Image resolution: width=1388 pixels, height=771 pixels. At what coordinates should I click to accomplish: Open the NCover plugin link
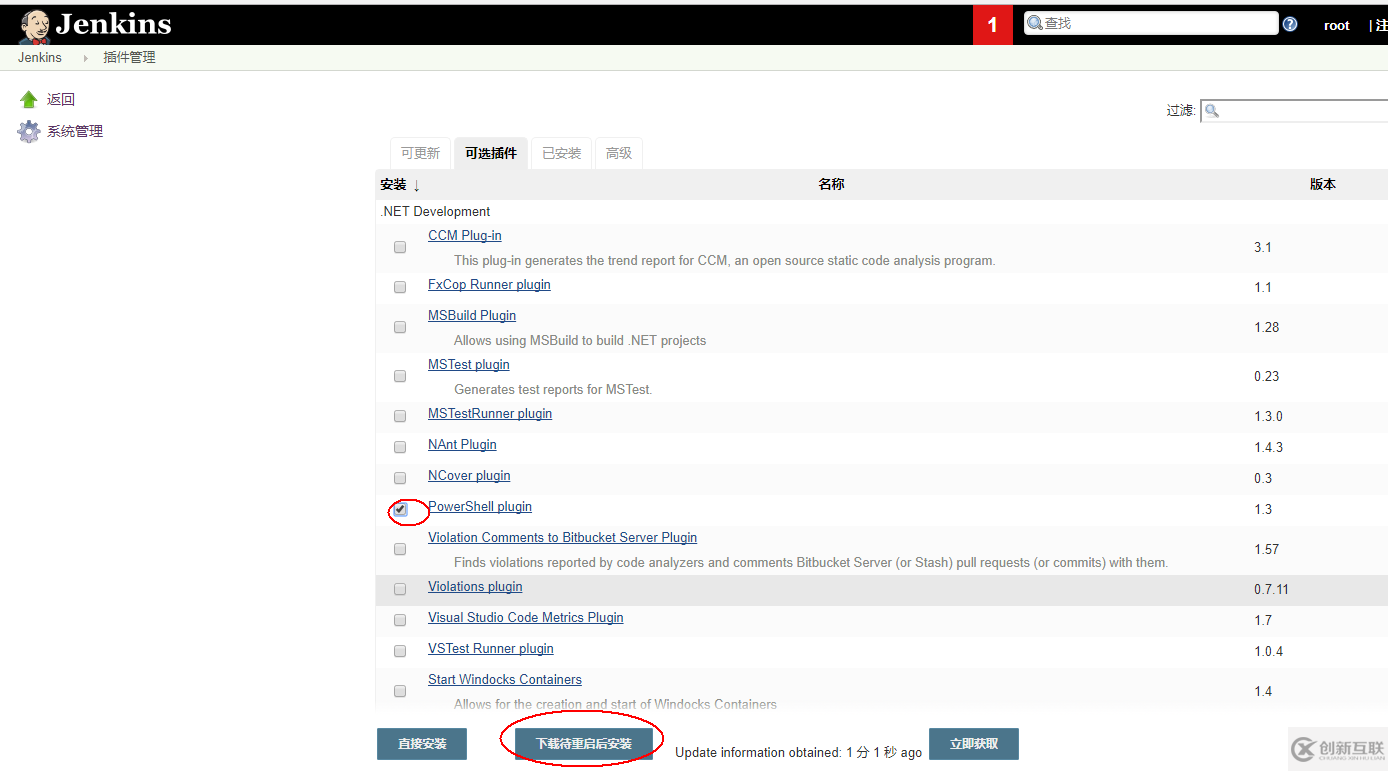(x=469, y=475)
